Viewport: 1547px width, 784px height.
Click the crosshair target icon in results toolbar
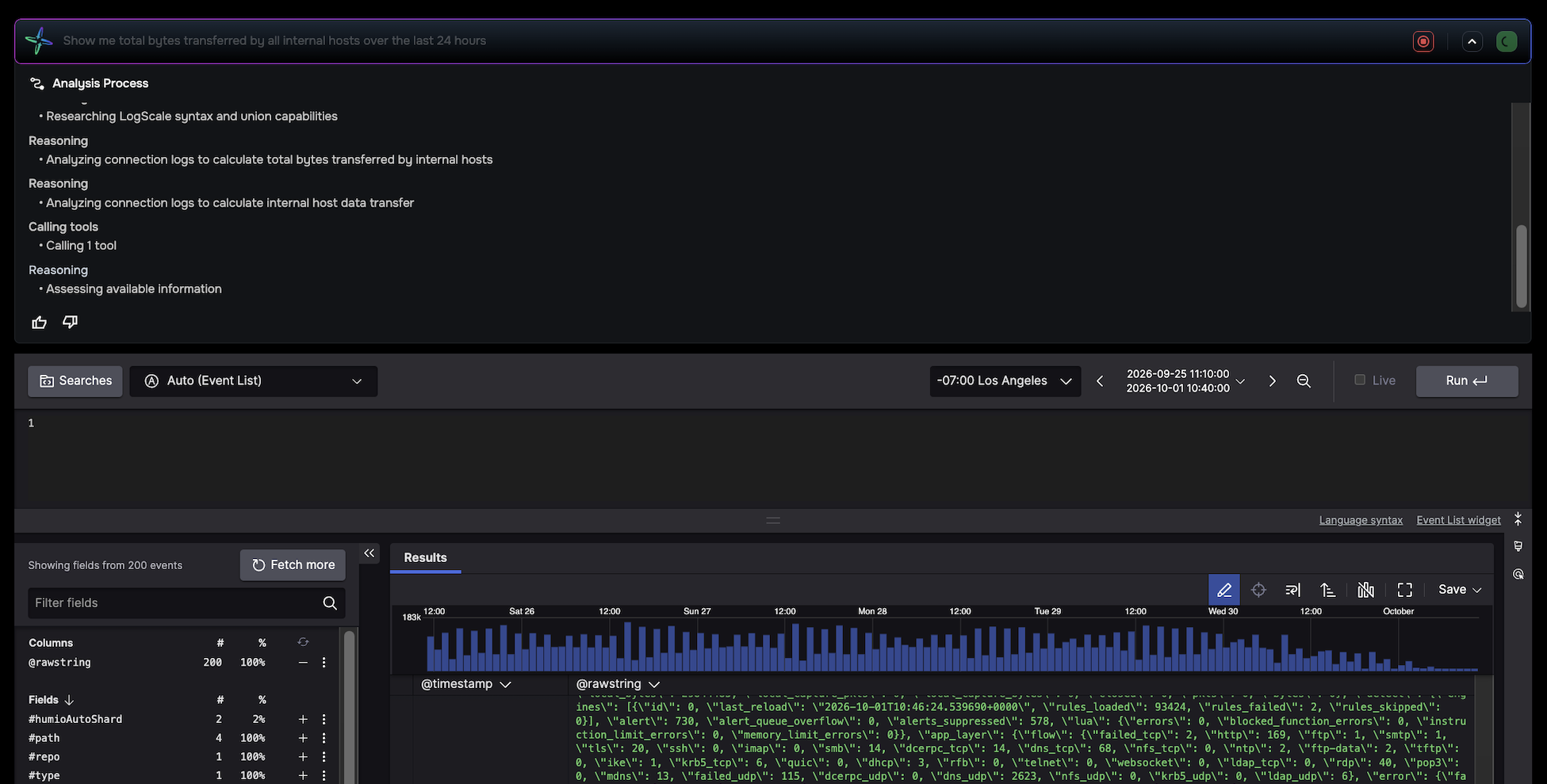[1258, 590]
